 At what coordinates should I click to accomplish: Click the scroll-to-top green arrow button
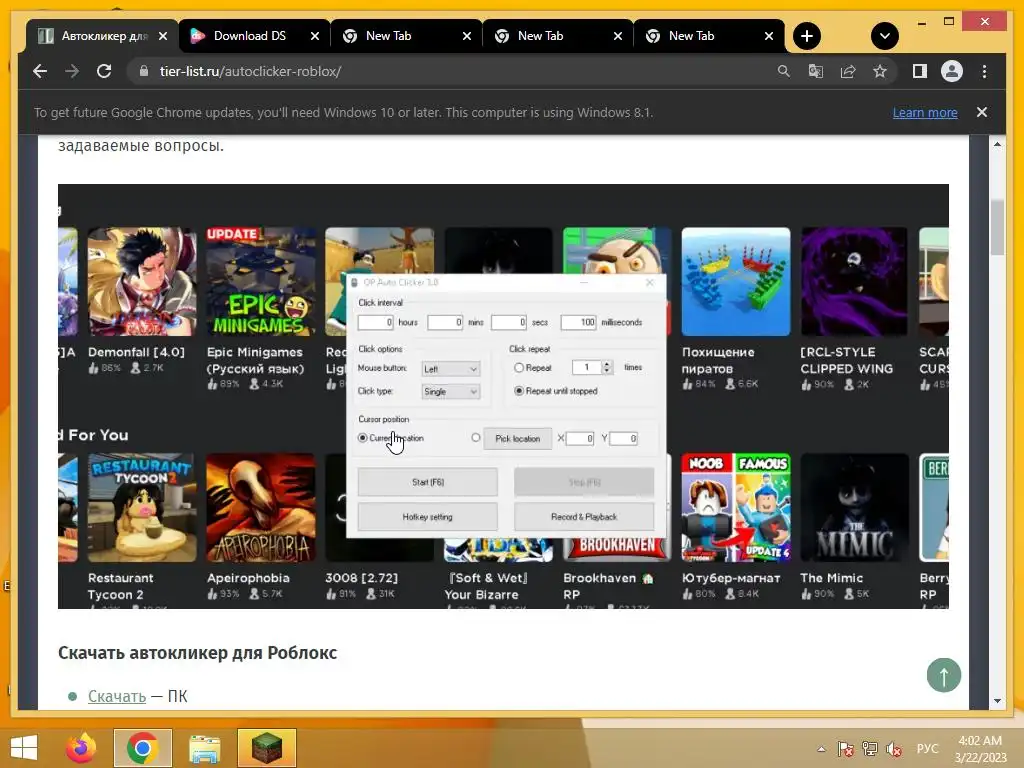(944, 675)
